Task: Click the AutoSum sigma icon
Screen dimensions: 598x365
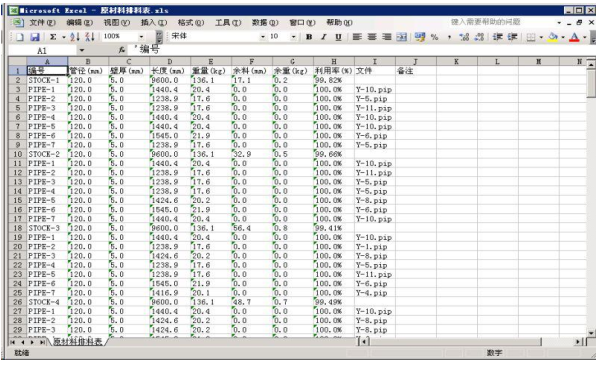Action: point(53,37)
